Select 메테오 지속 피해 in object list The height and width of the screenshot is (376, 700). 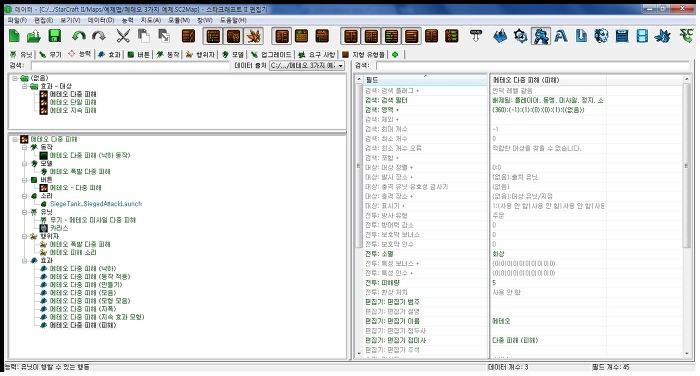(x=73, y=110)
